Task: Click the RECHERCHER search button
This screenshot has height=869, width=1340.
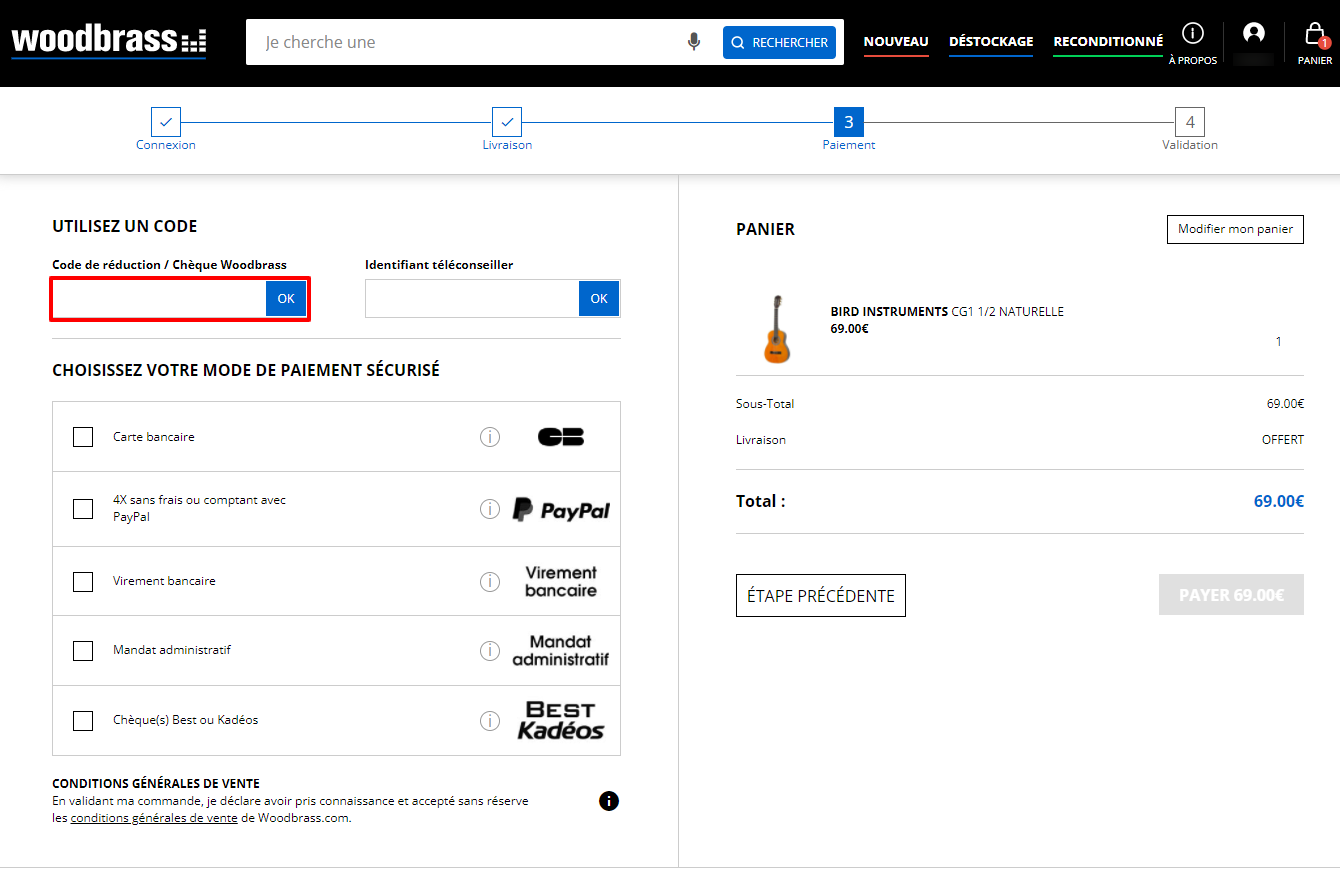Action: click(779, 42)
